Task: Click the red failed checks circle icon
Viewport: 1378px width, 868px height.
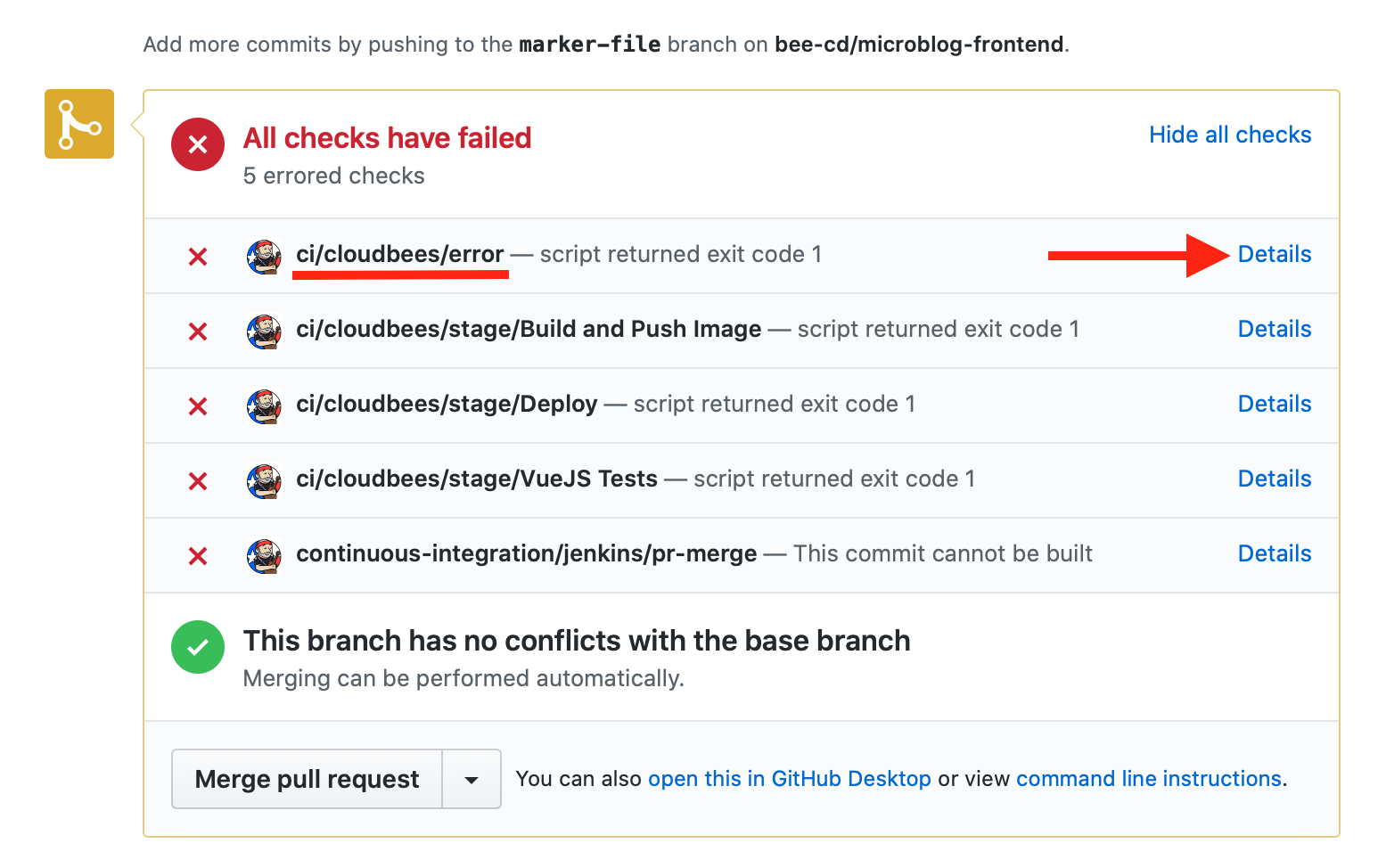Action: (198, 144)
